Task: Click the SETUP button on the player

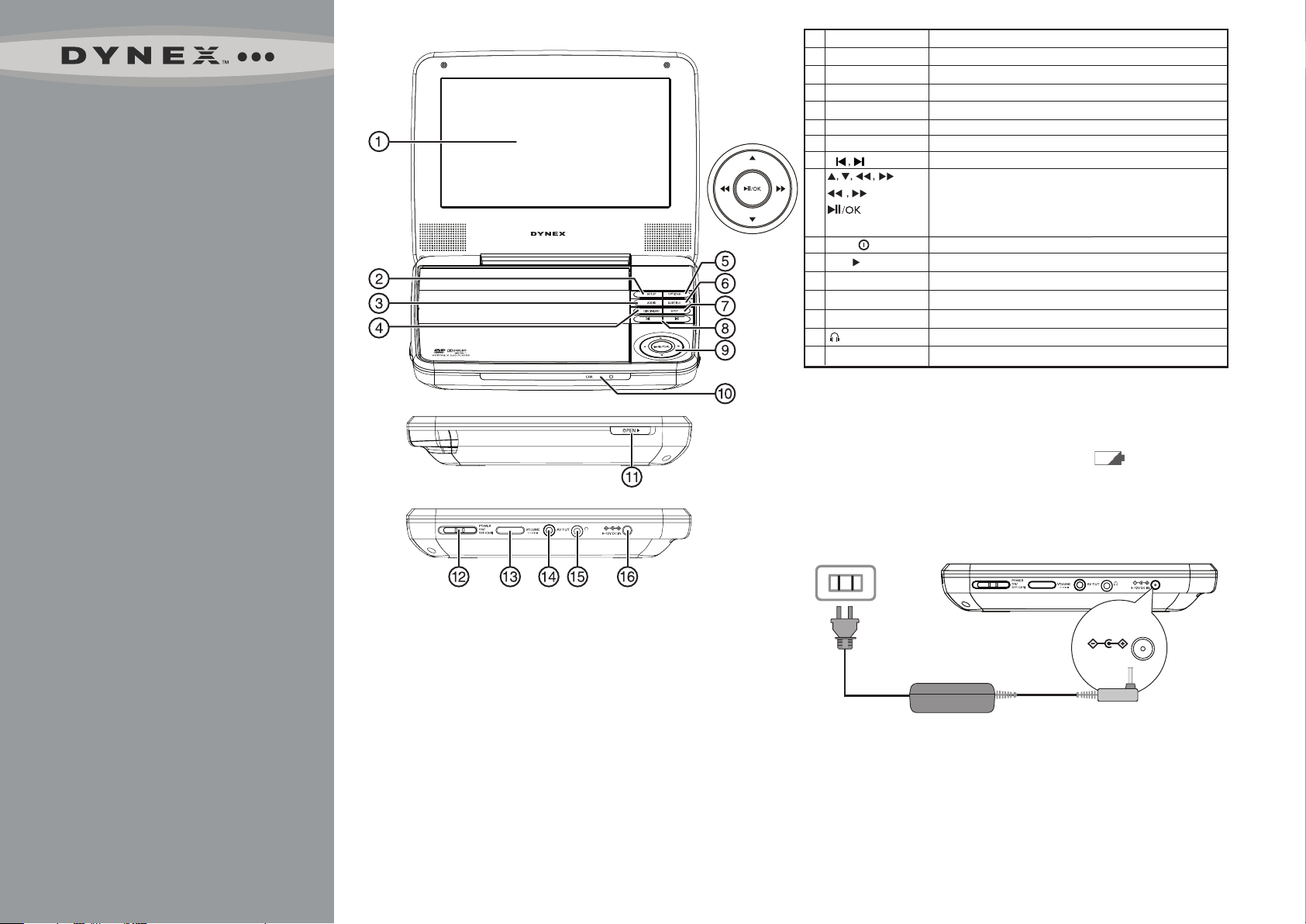Action: [x=647, y=295]
